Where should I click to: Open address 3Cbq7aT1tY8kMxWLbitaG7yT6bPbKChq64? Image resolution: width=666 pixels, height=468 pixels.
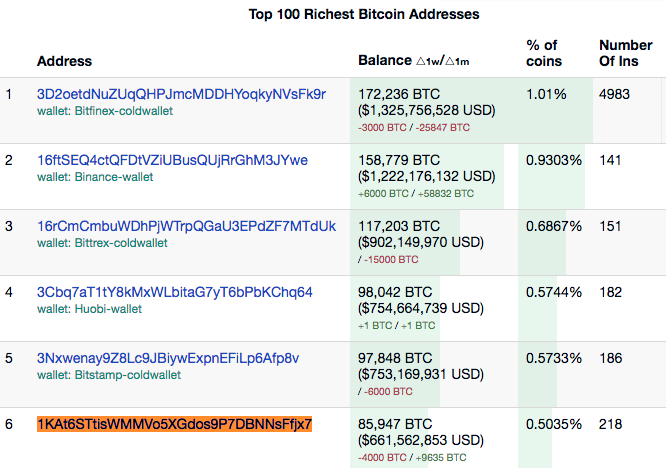pos(175,292)
